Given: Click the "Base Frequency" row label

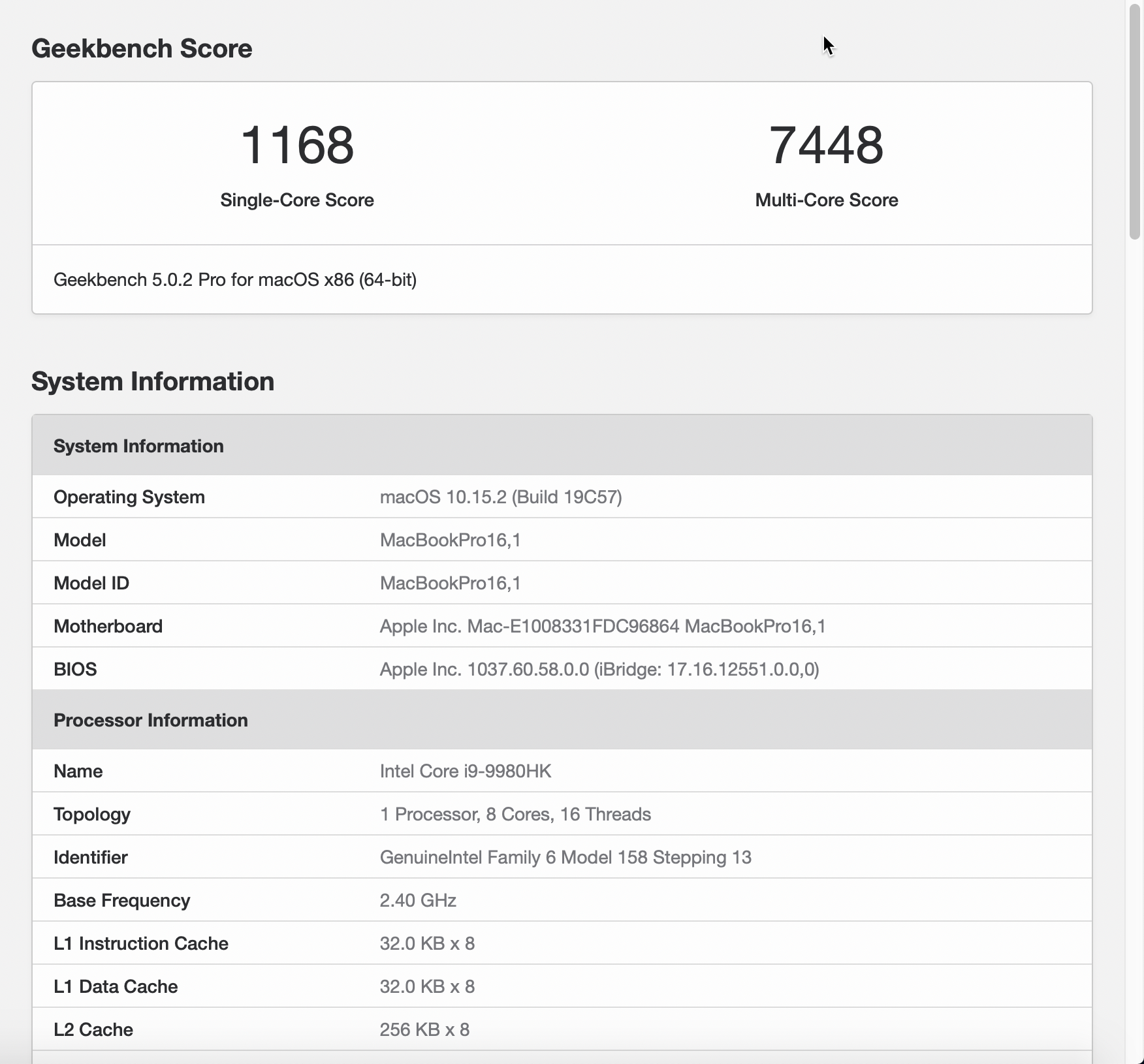Looking at the screenshot, I should point(122,901).
